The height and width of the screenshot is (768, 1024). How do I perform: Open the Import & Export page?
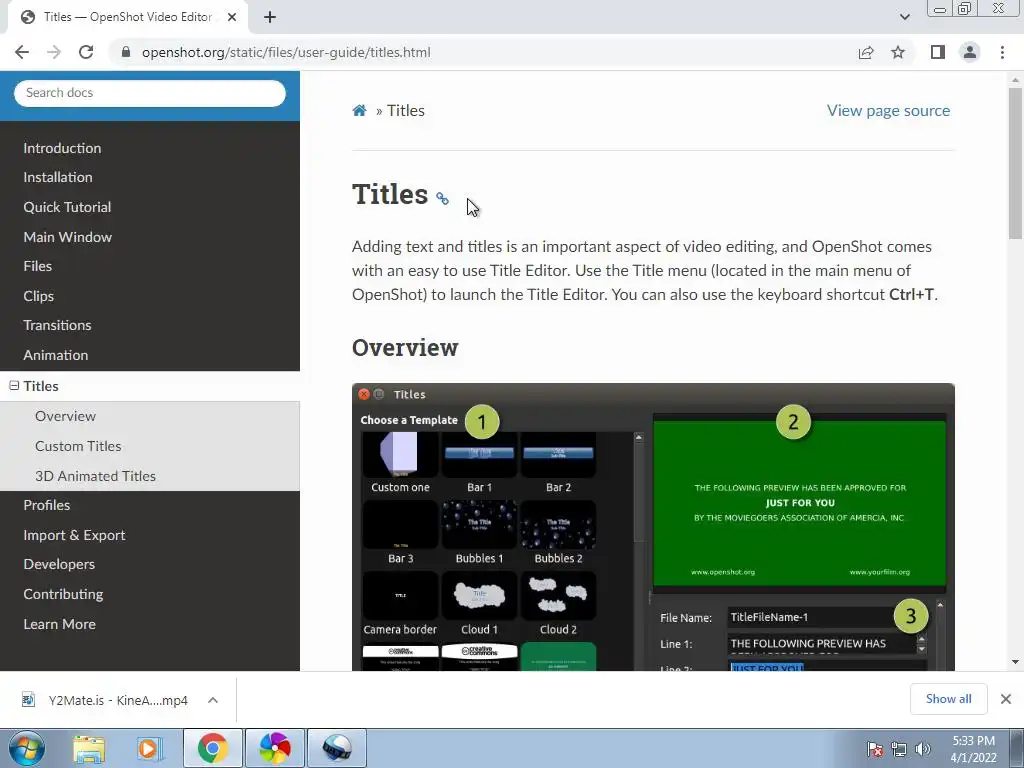tap(74, 535)
